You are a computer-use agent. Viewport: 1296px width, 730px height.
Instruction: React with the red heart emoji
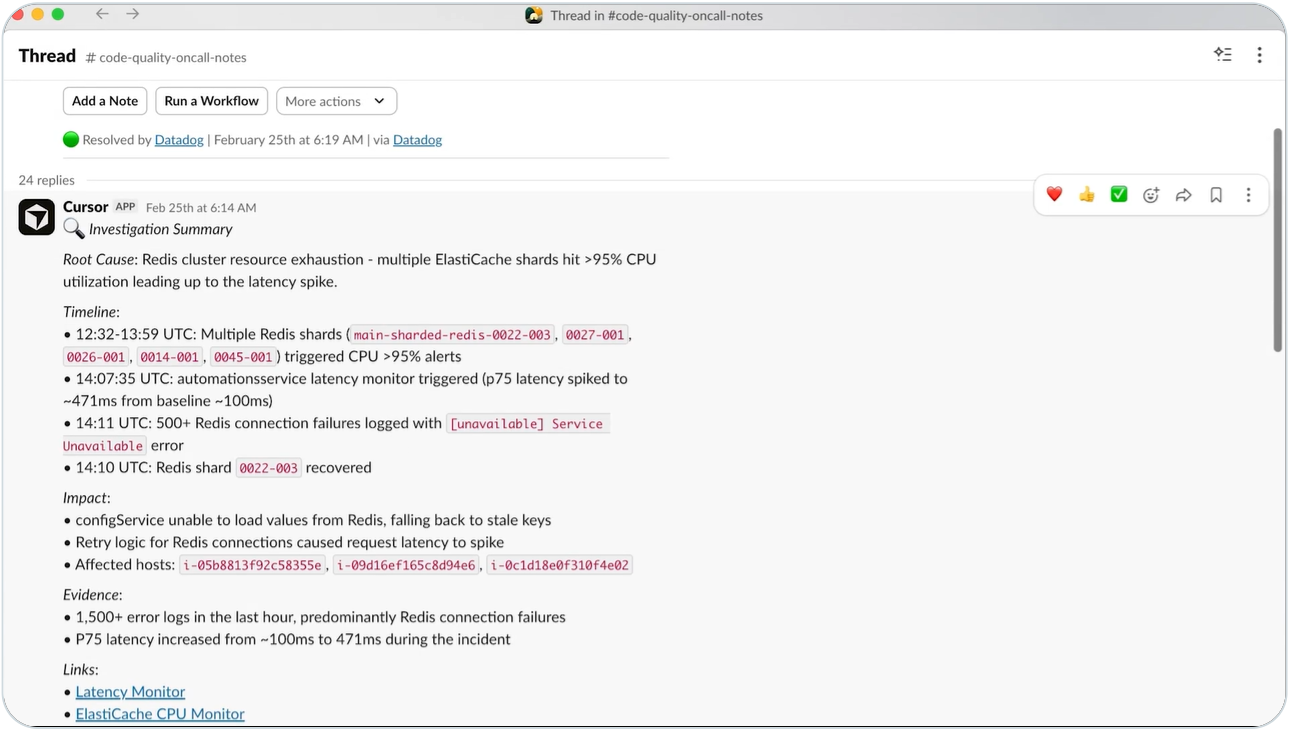[1054, 195]
